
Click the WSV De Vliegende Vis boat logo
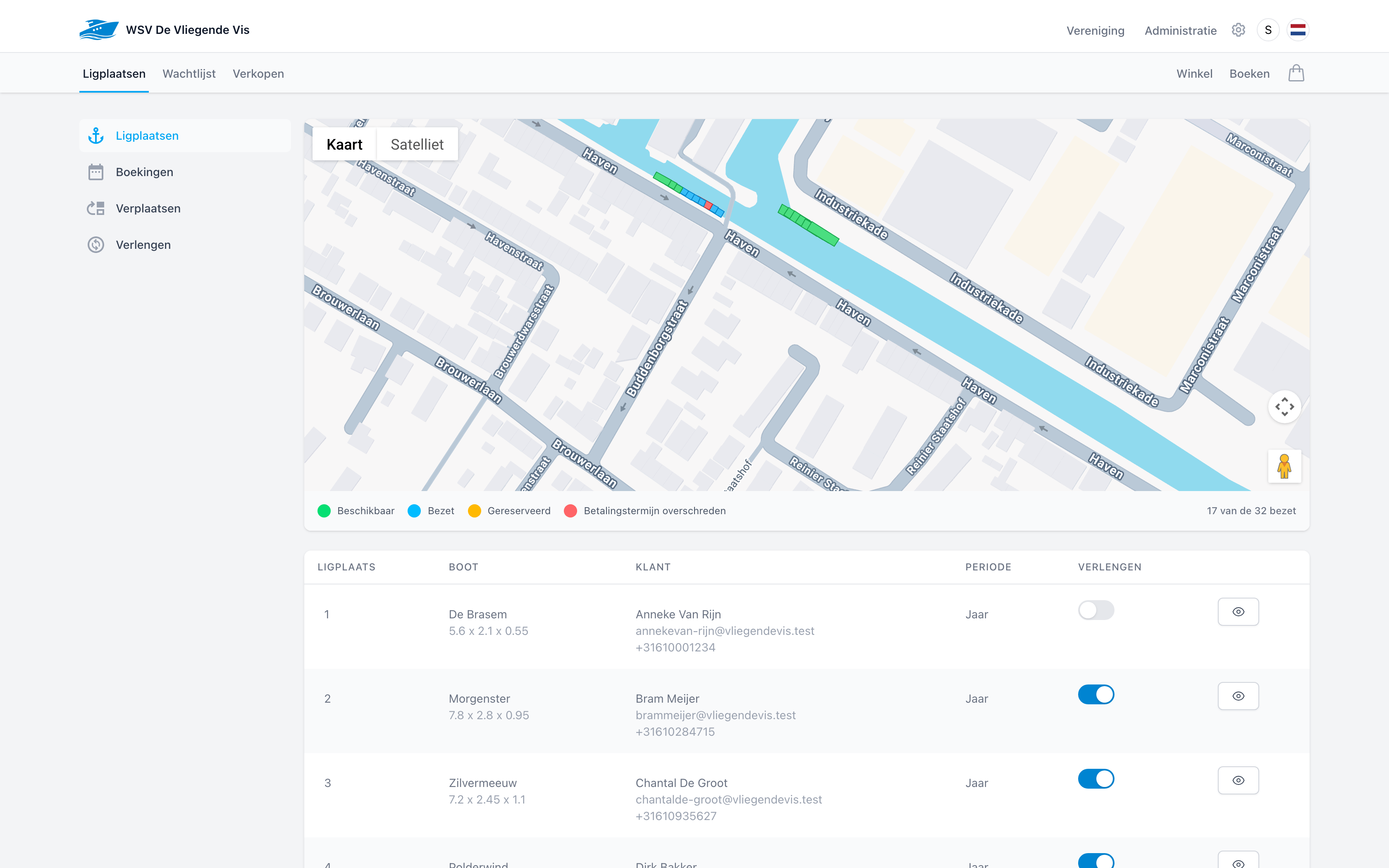coord(99,30)
